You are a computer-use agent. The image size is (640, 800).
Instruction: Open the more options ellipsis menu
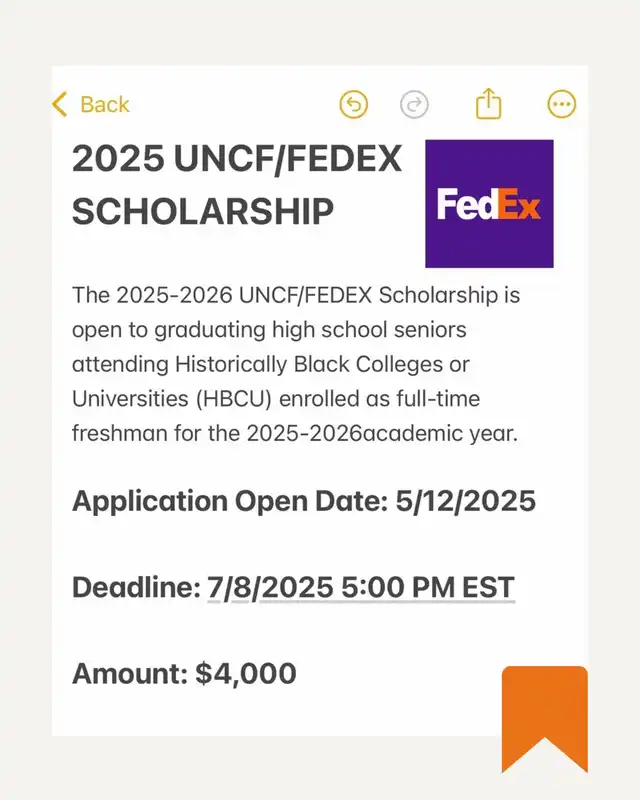tap(561, 104)
